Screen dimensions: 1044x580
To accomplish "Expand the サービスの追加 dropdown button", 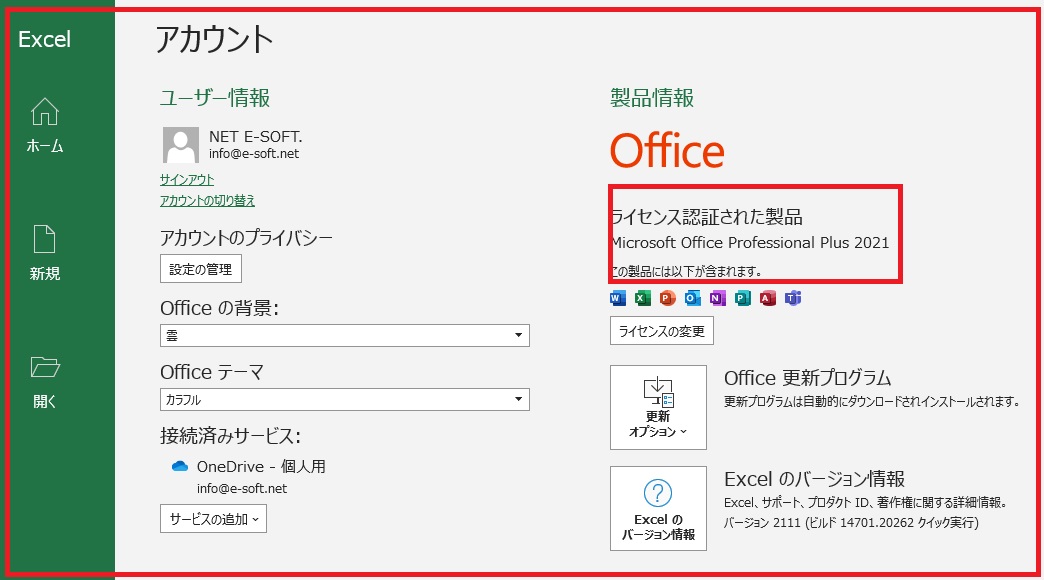I will (x=213, y=519).
